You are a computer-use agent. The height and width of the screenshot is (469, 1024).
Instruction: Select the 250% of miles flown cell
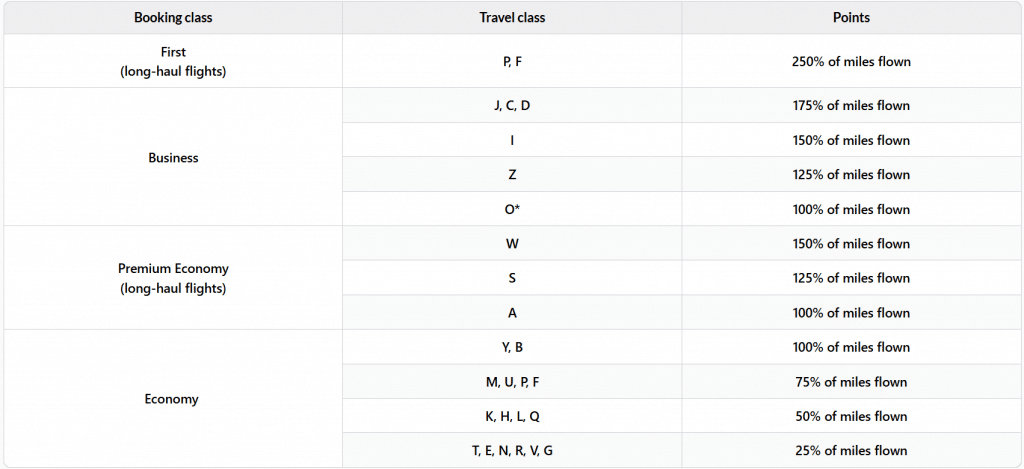(851, 61)
